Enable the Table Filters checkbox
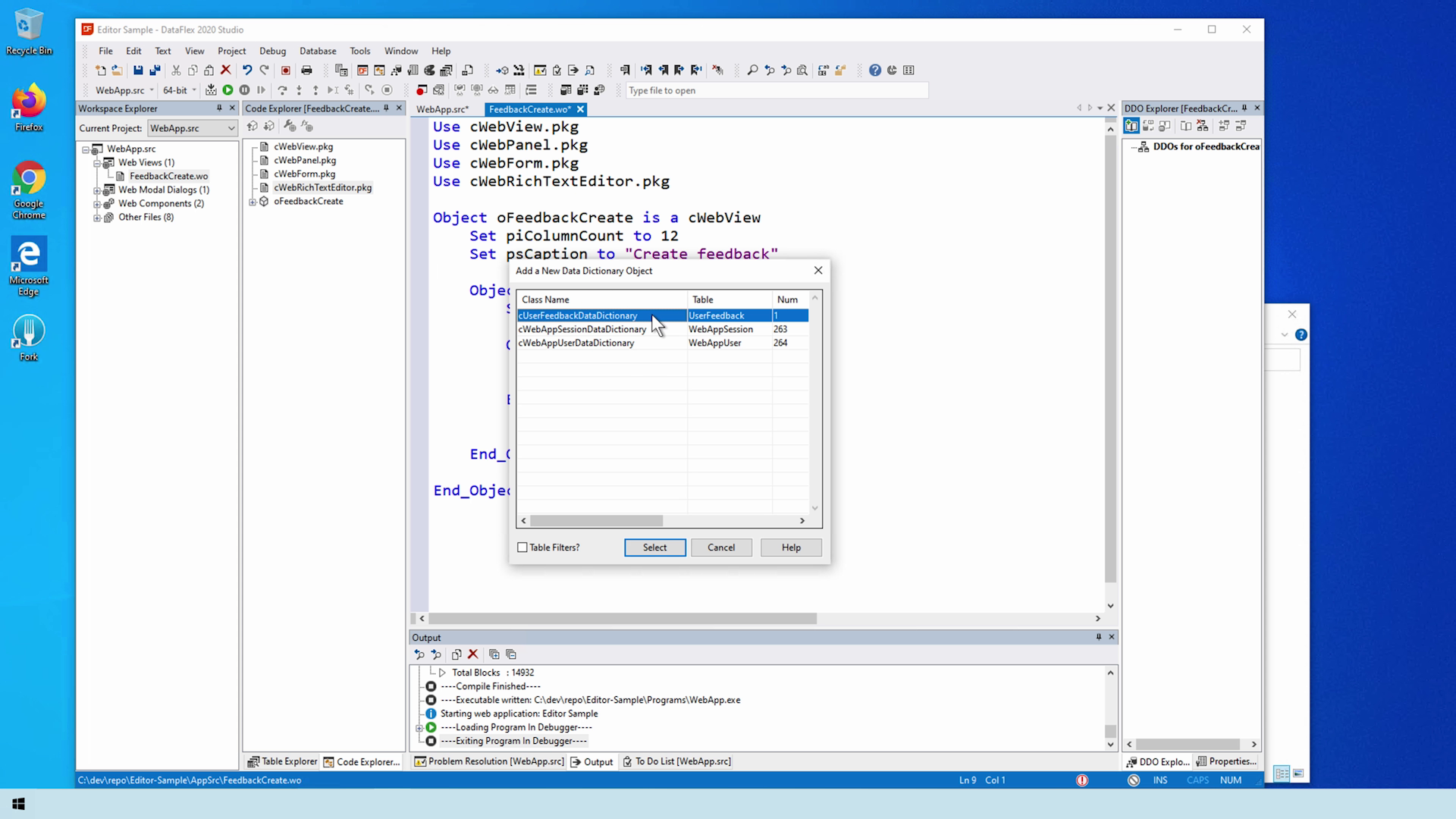This screenshot has height=819, width=1456. [522, 548]
